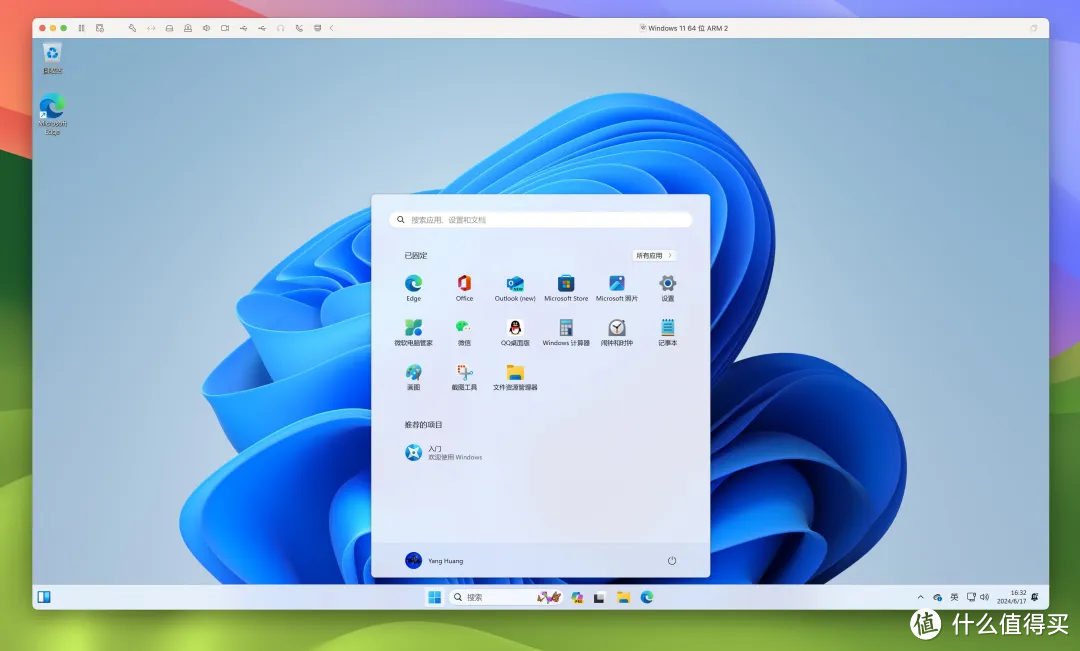The image size is (1080, 651).
Task: Open the 微信 app
Action: pyautogui.click(x=464, y=333)
